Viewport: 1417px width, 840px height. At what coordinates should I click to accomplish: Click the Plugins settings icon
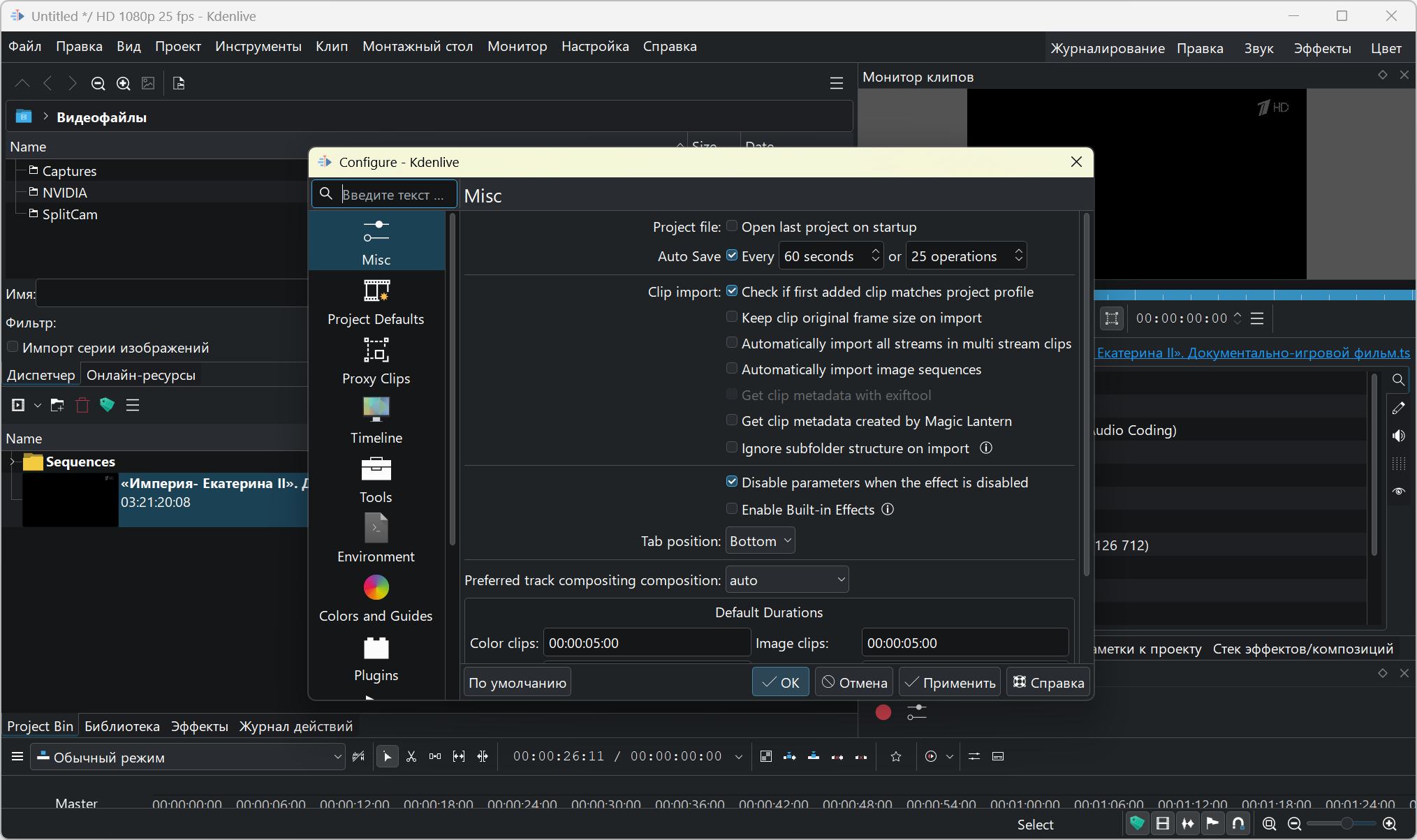click(x=376, y=658)
